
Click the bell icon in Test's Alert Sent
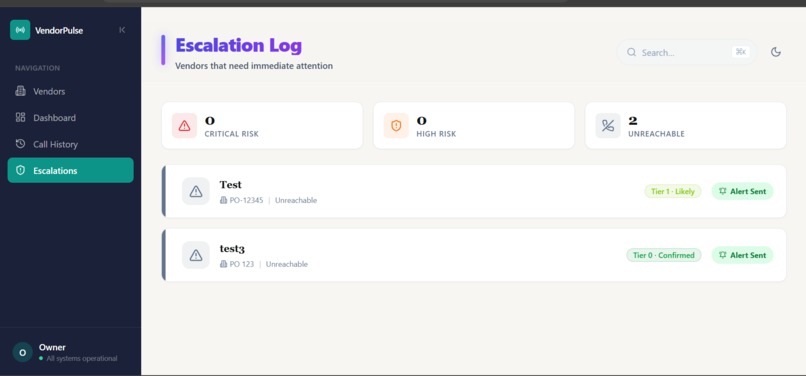click(x=723, y=191)
